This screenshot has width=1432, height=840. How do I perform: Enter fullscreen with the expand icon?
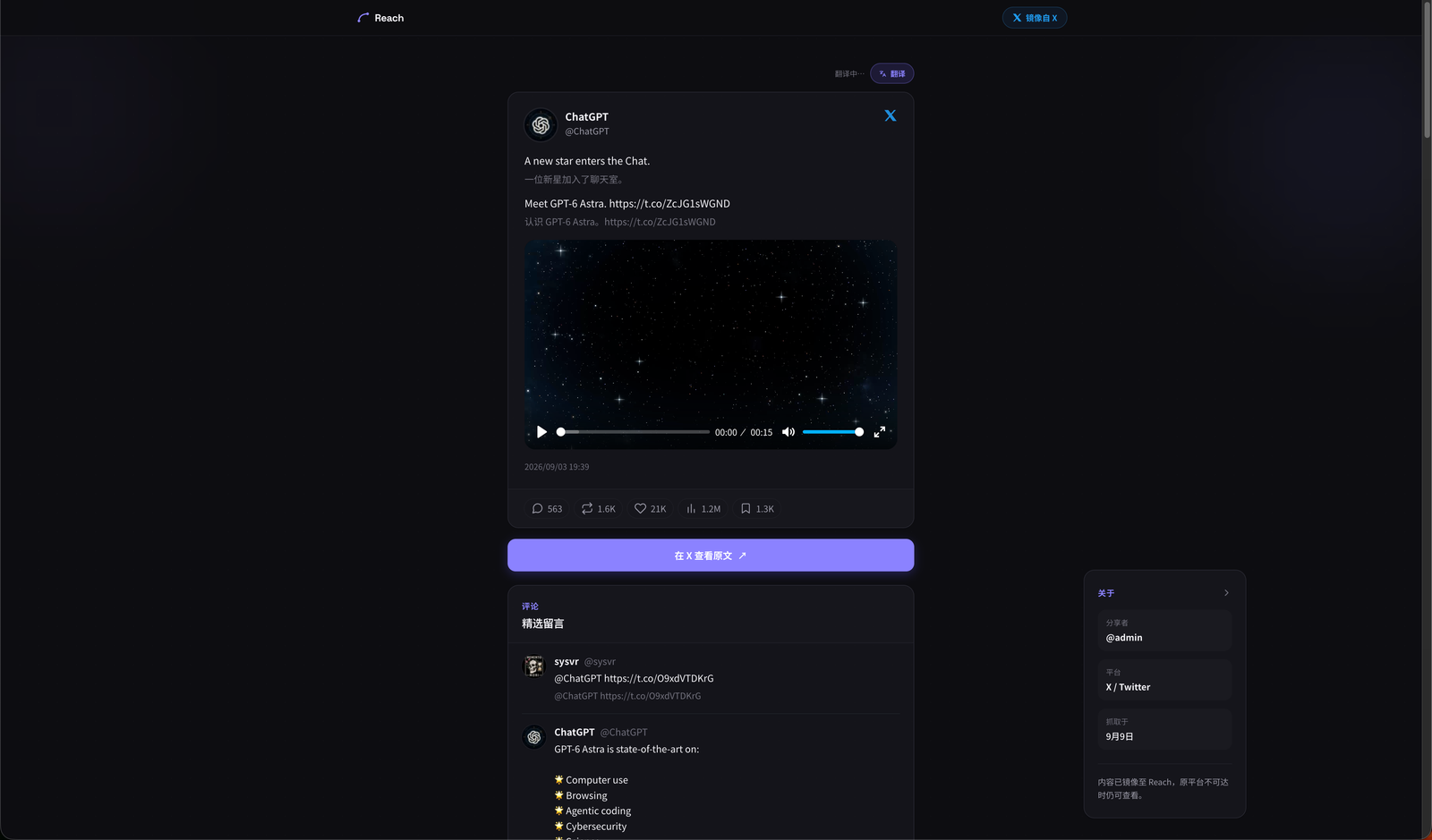coord(880,432)
